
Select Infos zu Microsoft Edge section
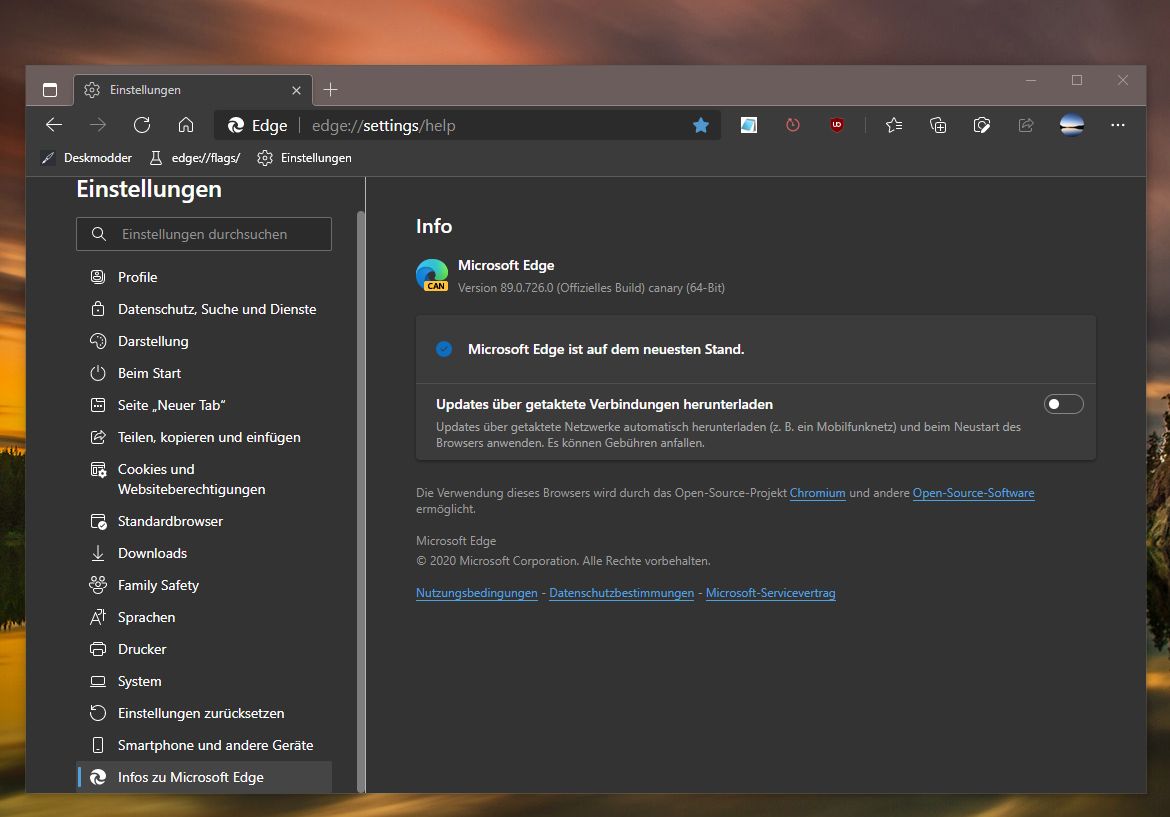coord(204,777)
